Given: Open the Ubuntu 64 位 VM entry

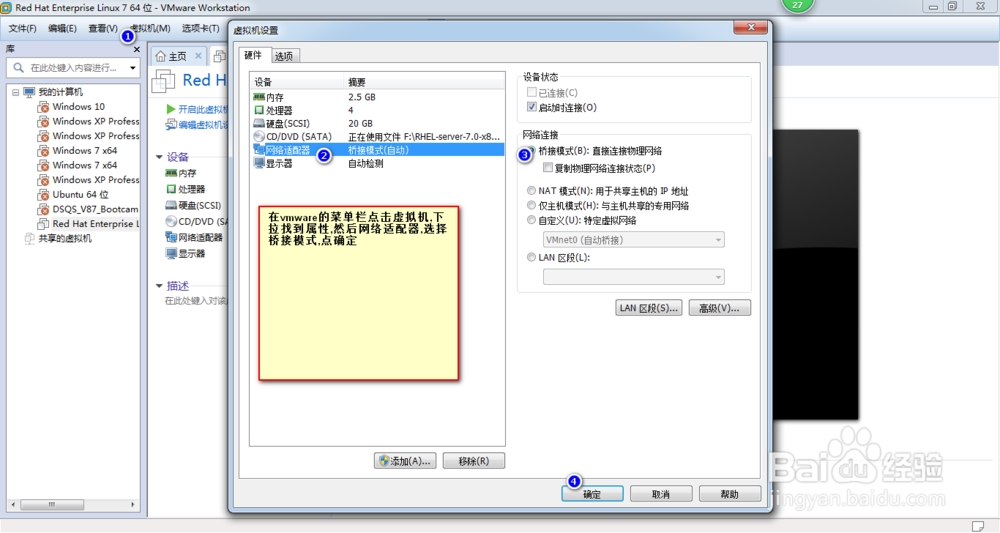Looking at the screenshot, I should [80, 194].
